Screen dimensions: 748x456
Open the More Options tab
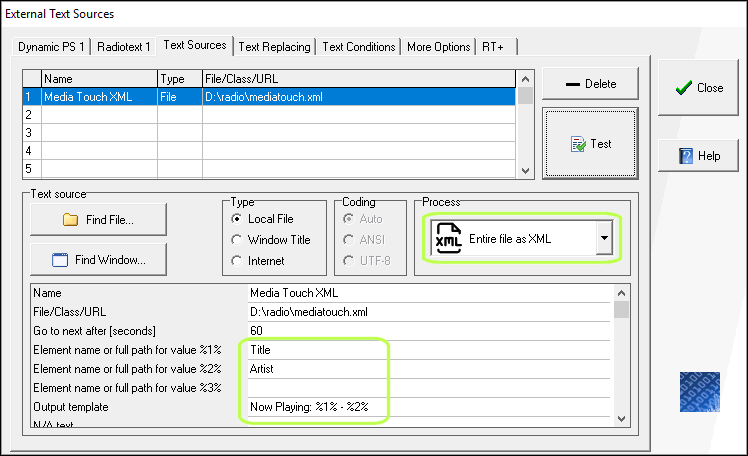point(438,47)
